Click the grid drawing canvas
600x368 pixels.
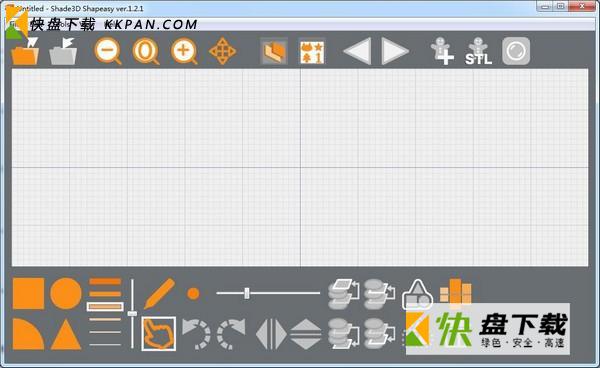click(300, 168)
